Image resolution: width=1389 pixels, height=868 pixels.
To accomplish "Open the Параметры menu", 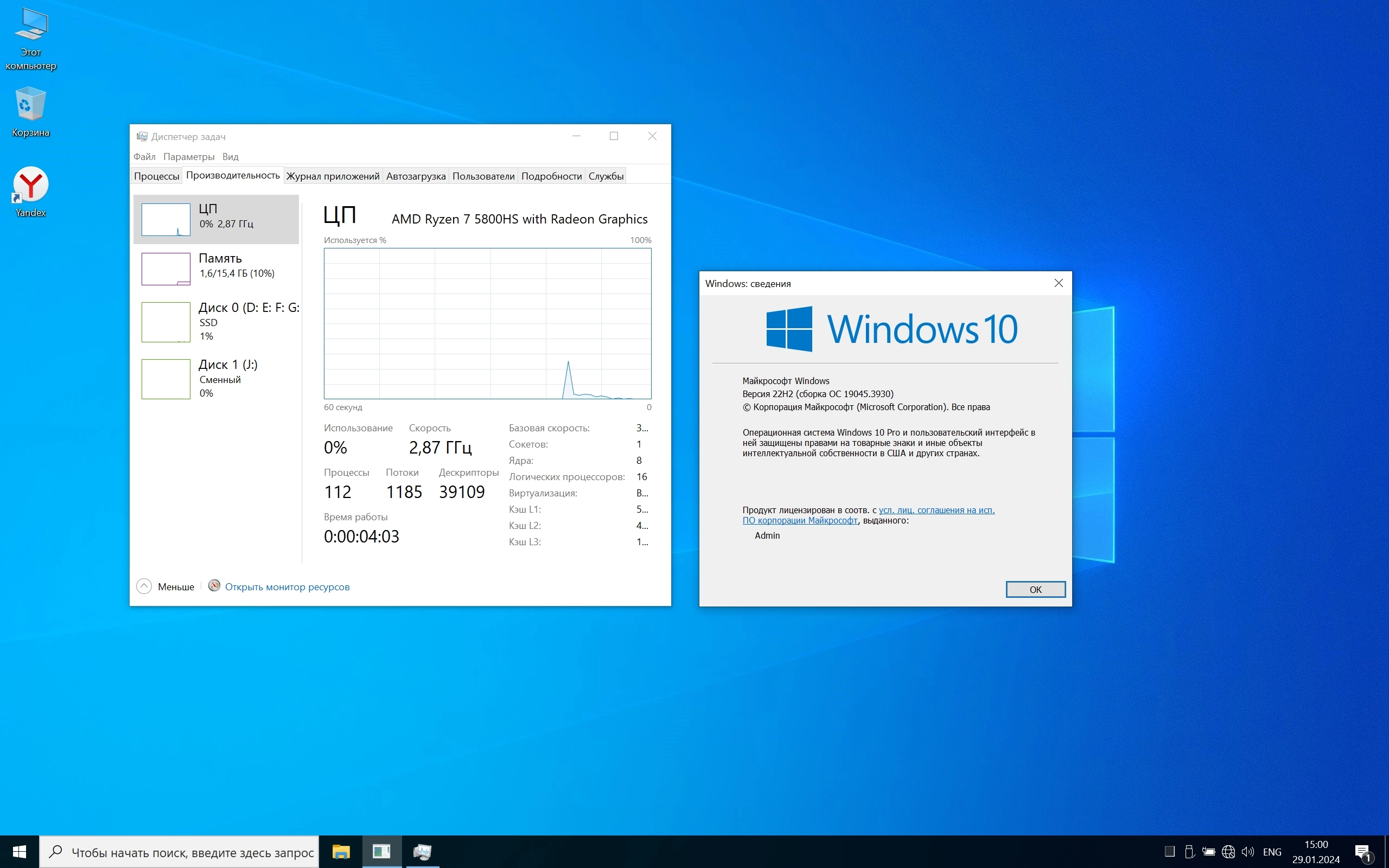I will coord(188,157).
